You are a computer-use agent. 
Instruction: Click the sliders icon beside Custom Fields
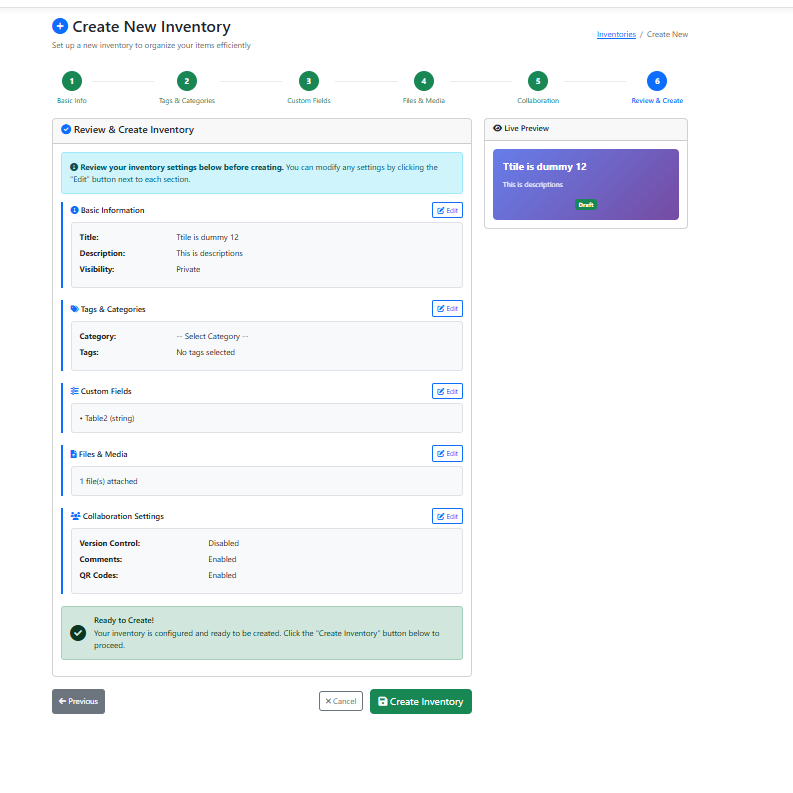(x=74, y=391)
